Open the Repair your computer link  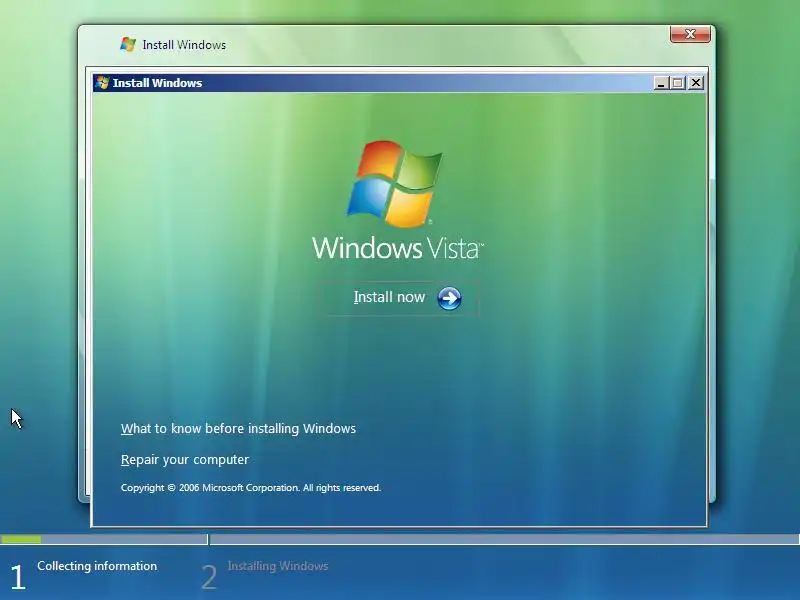185,460
